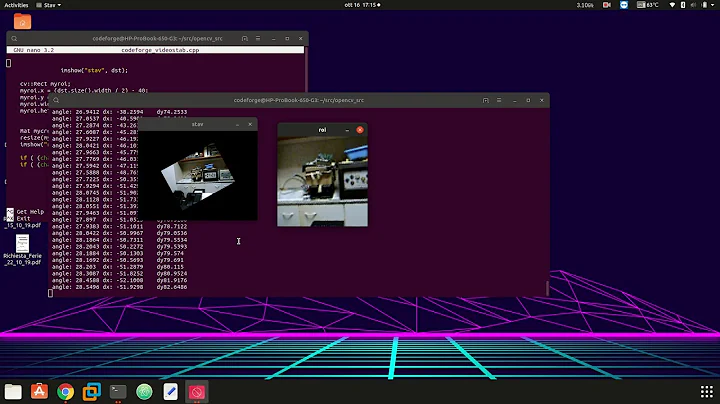Click the line imshow("stav", dst); in nano

point(94,70)
